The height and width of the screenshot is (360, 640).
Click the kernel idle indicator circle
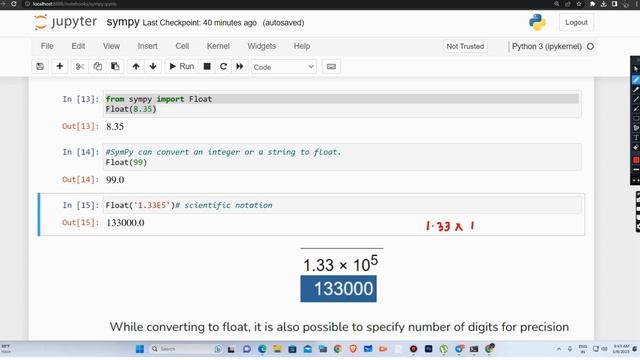pyautogui.click(x=590, y=47)
